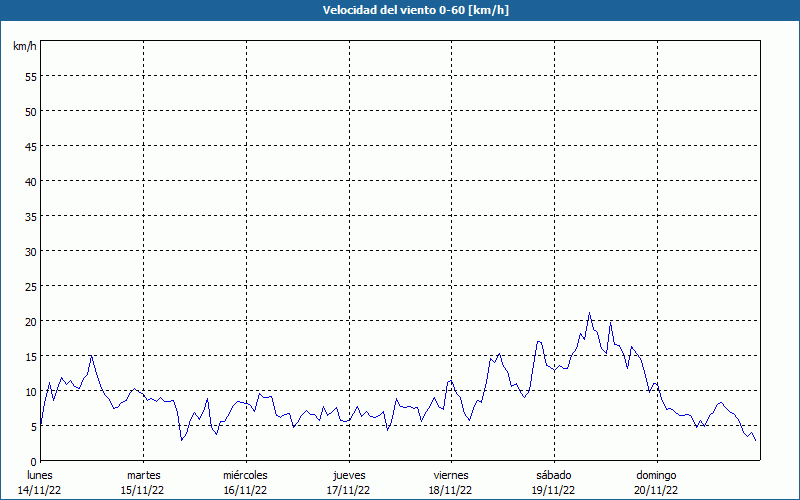Click the date label 20/11/22
800x500 pixels.
[x=656, y=490]
